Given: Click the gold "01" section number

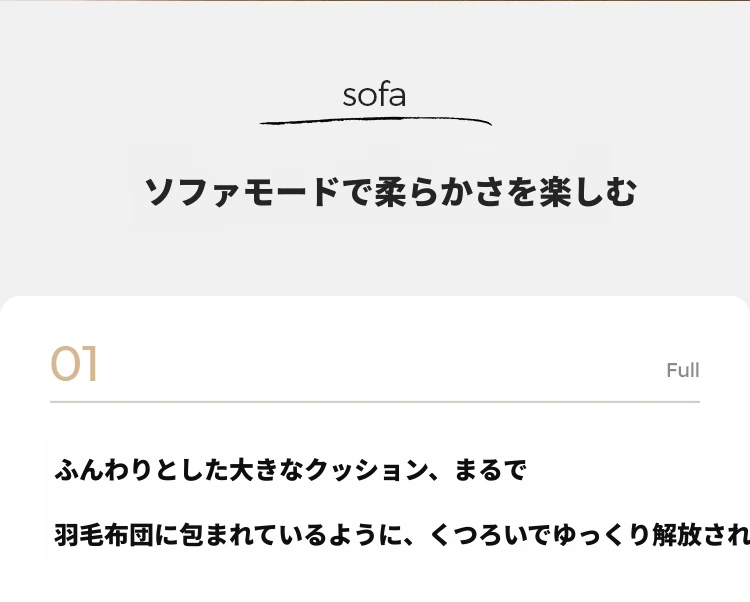Looking at the screenshot, I should tap(74, 364).
